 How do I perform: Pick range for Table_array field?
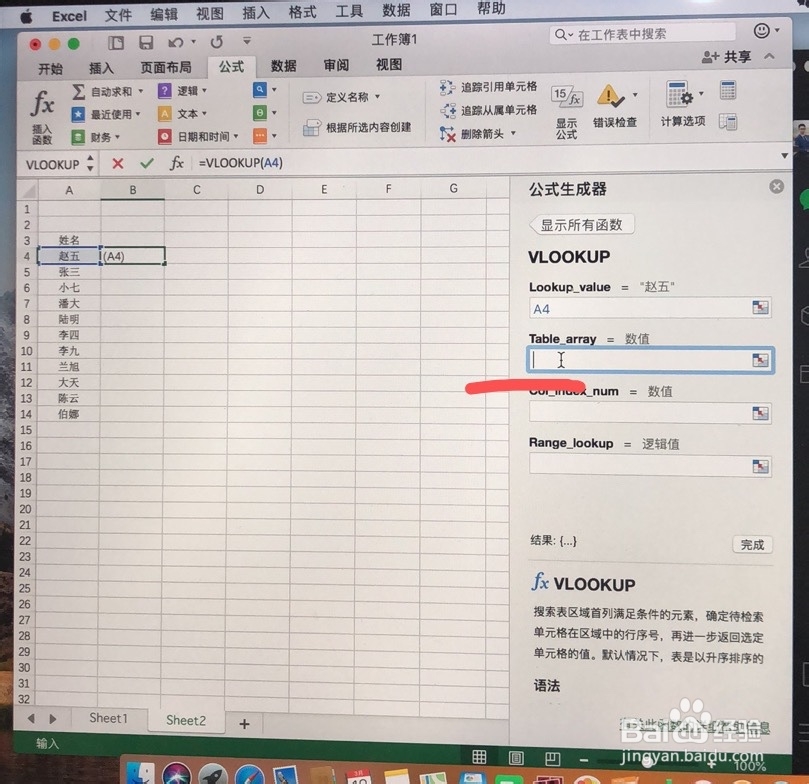(x=759, y=360)
